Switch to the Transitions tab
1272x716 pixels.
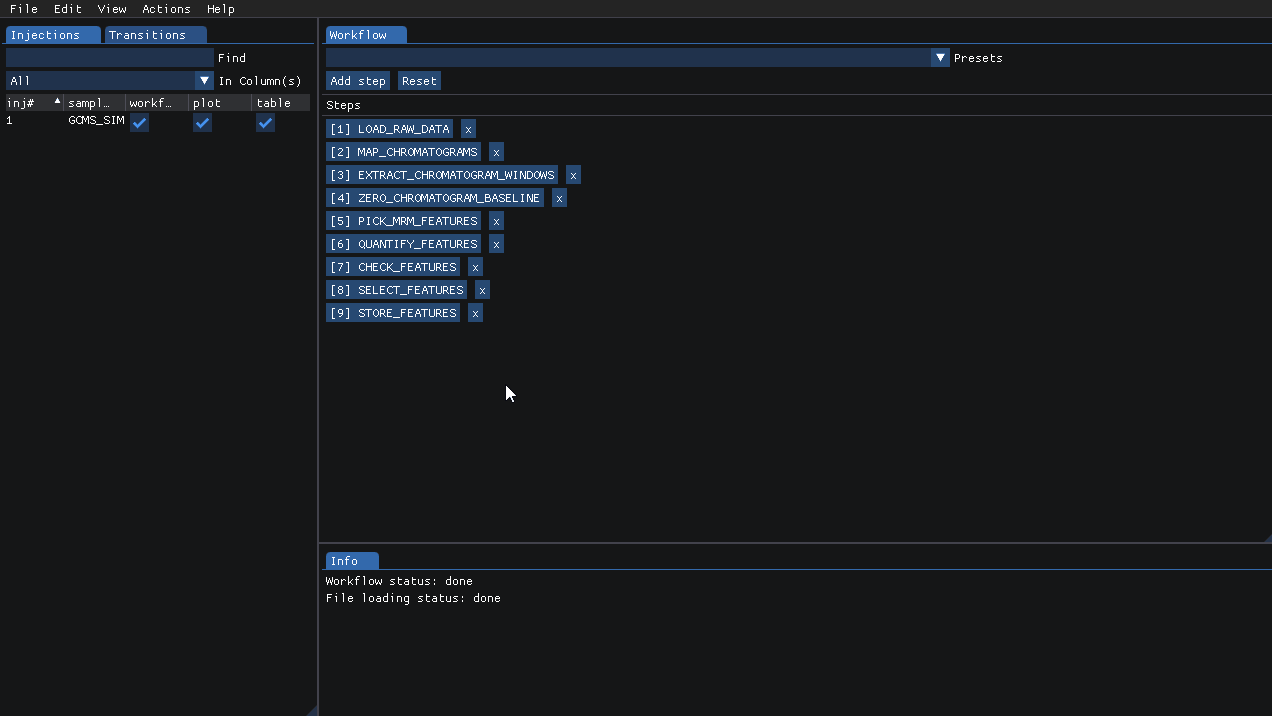156,35
